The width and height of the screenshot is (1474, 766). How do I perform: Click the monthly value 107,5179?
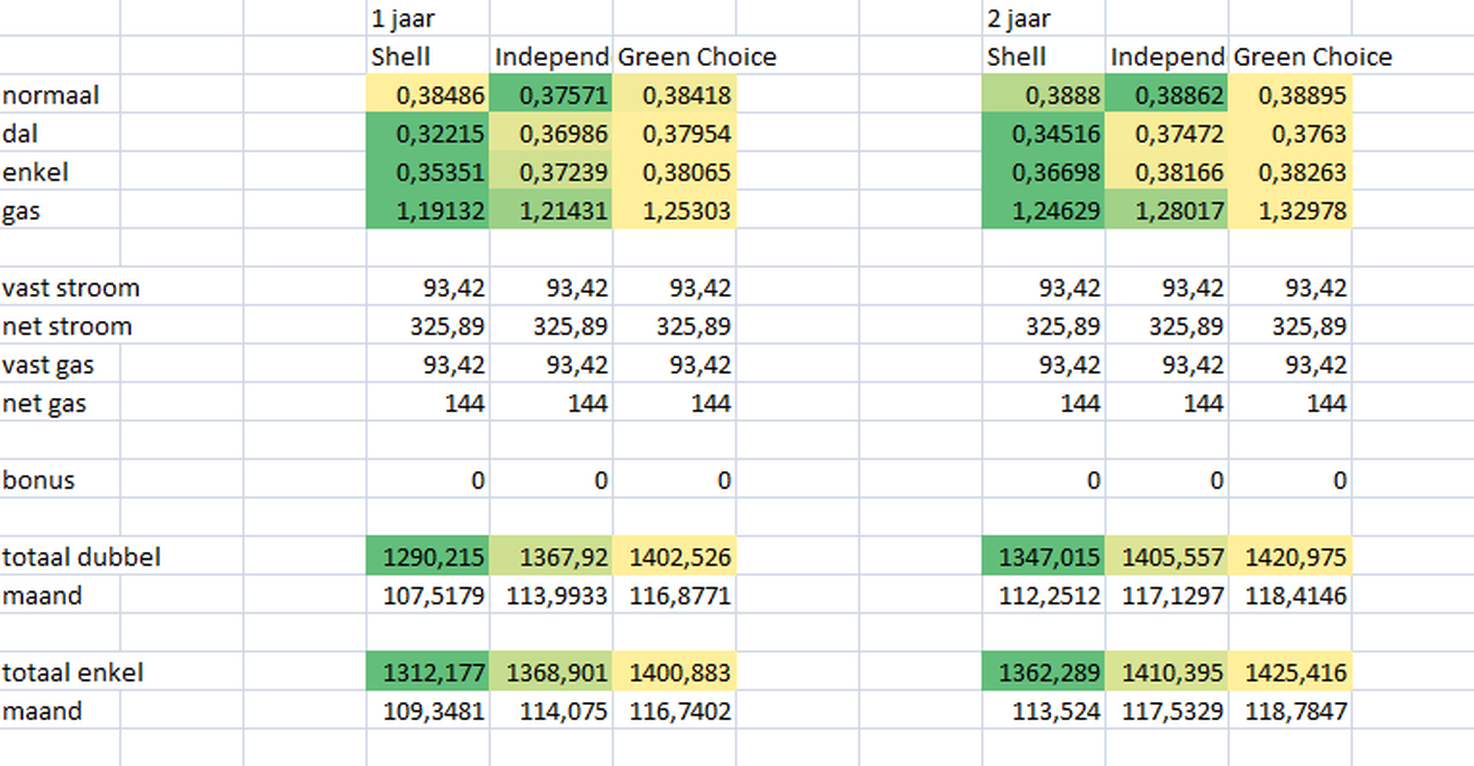click(x=428, y=595)
